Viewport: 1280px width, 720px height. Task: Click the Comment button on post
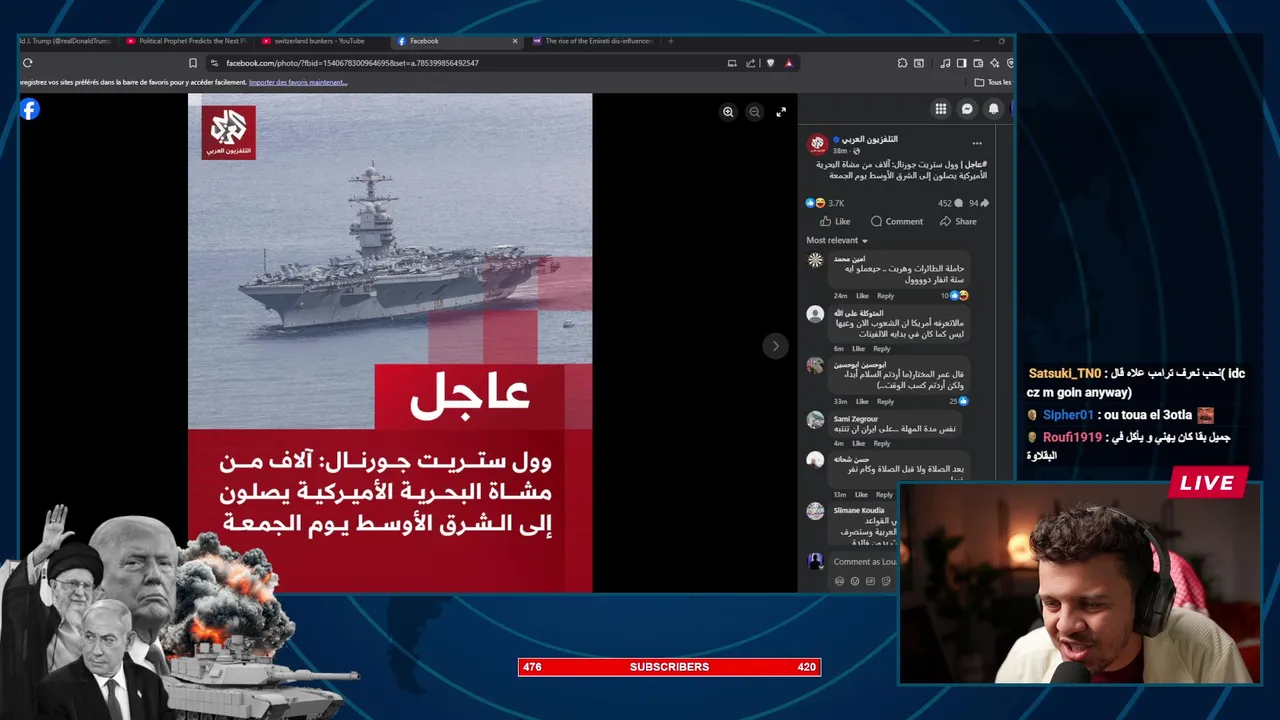click(x=897, y=222)
